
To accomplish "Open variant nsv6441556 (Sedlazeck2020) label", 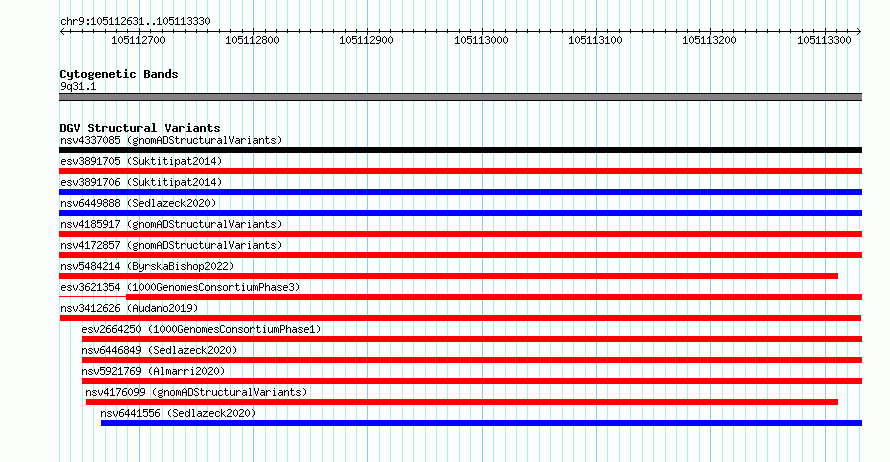I will click(x=178, y=413).
